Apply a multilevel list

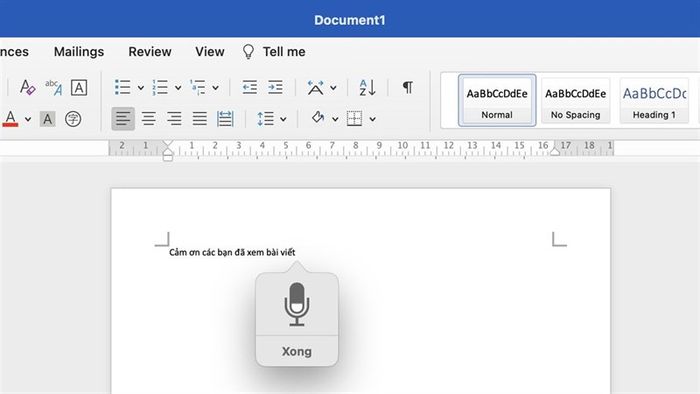[197, 87]
